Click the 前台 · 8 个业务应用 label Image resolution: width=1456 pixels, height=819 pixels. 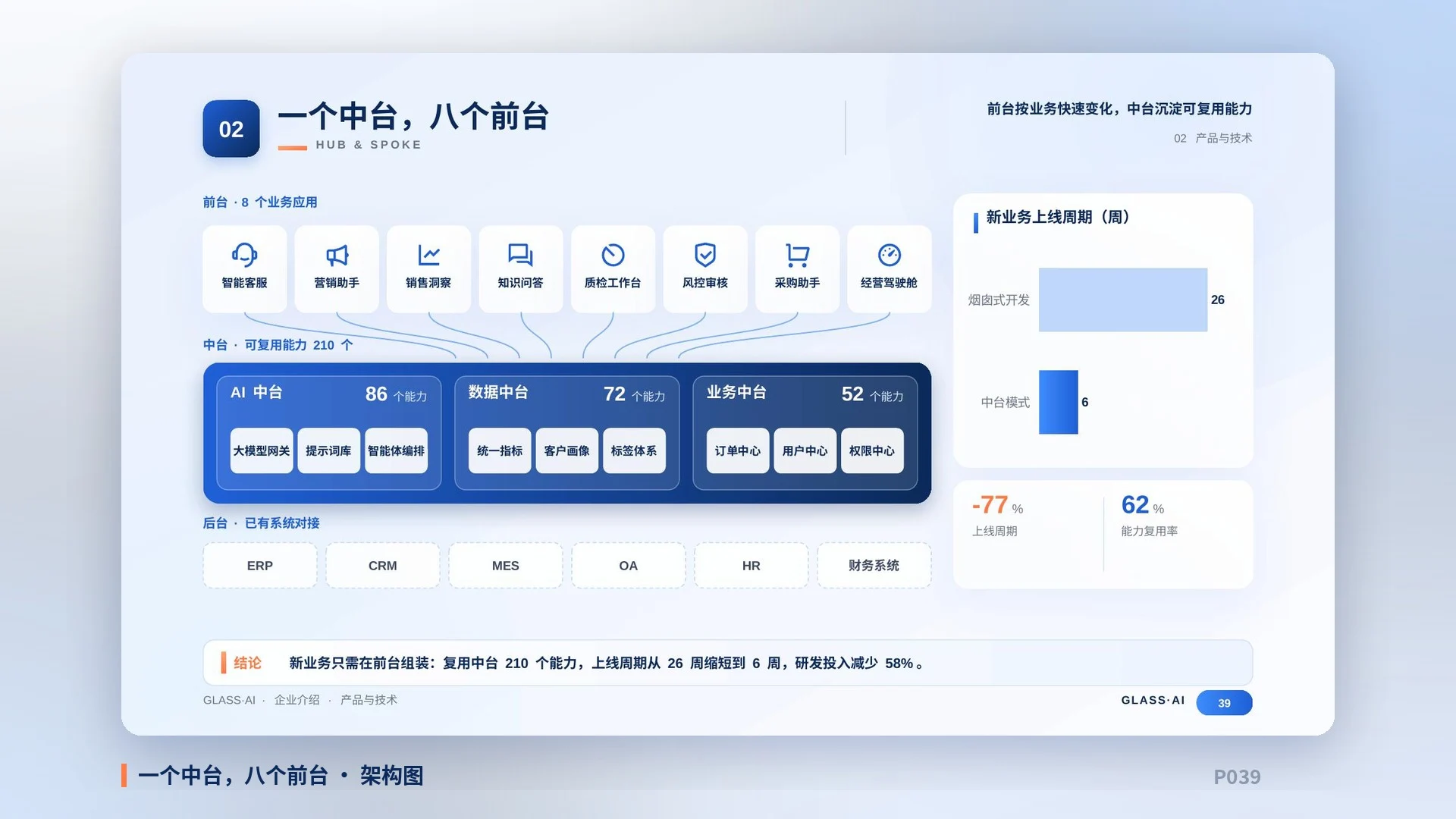[x=260, y=202]
